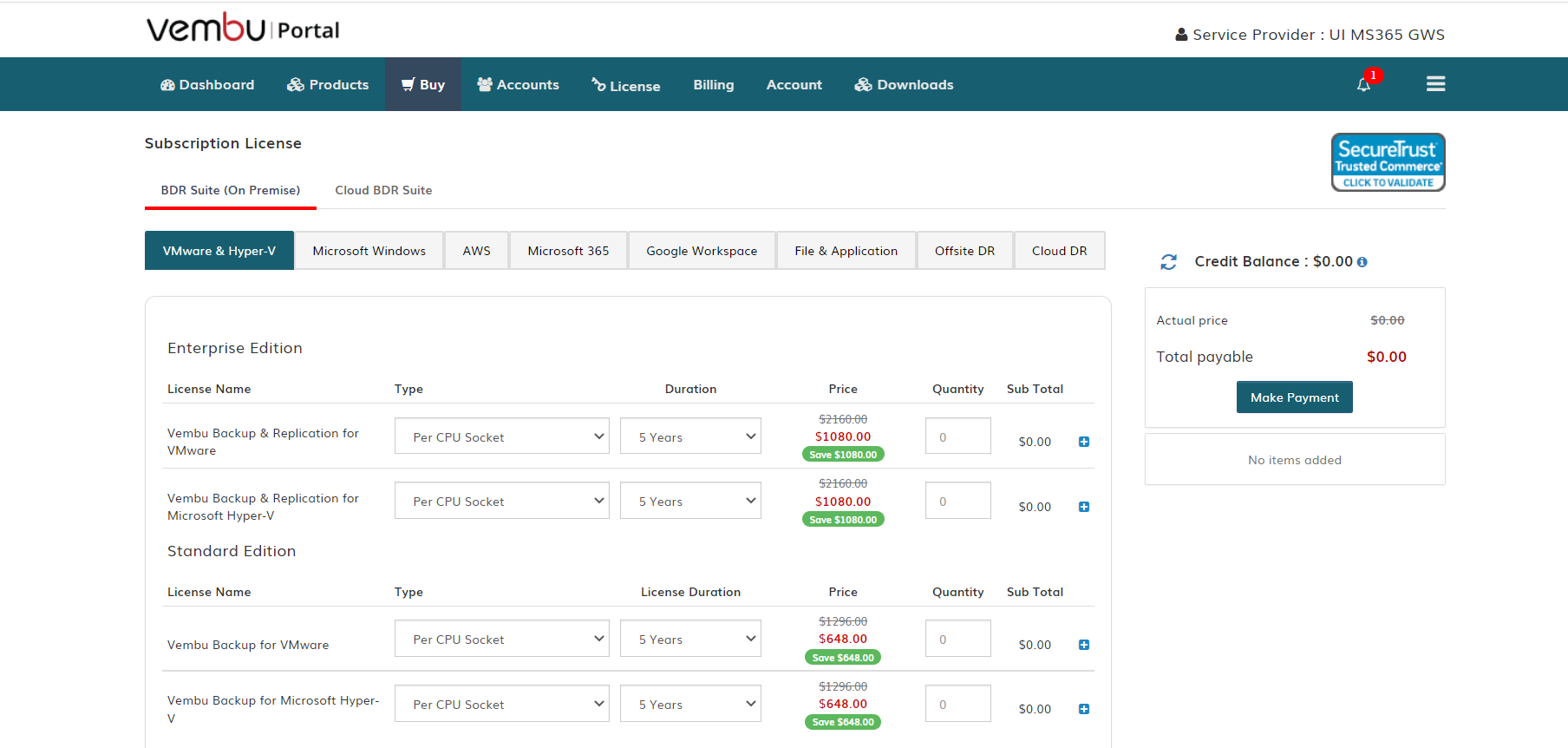Open Type dropdown for Backup & Replication VMware
Image resolution: width=1568 pixels, height=748 pixels.
click(x=502, y=436)
